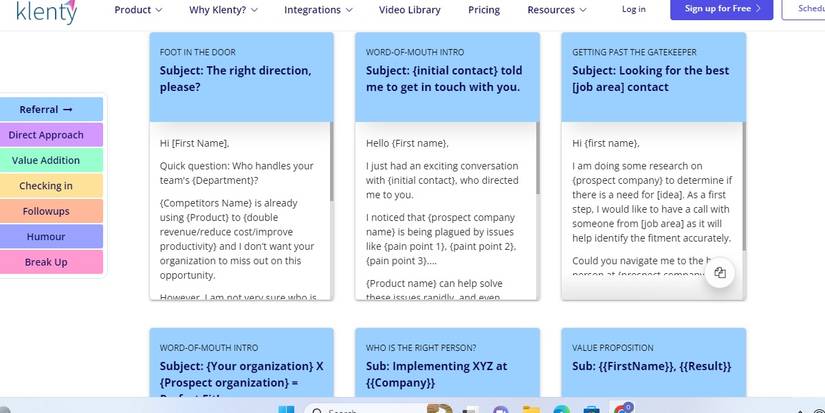This screenshot has width=825, height=413.
Task: Click the copy template floating icon
Action: 719,274
